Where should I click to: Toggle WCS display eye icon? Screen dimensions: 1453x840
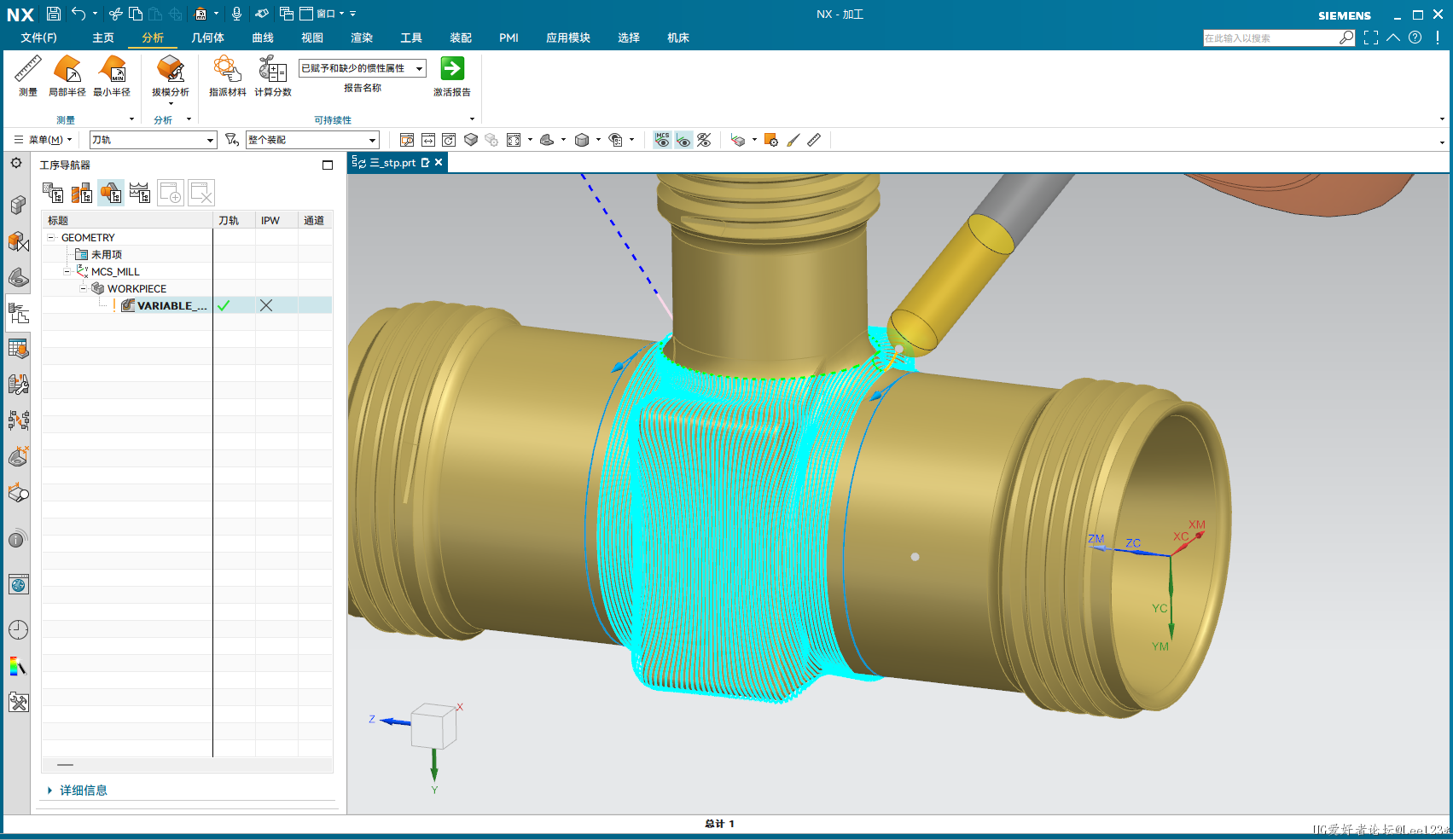683,140
